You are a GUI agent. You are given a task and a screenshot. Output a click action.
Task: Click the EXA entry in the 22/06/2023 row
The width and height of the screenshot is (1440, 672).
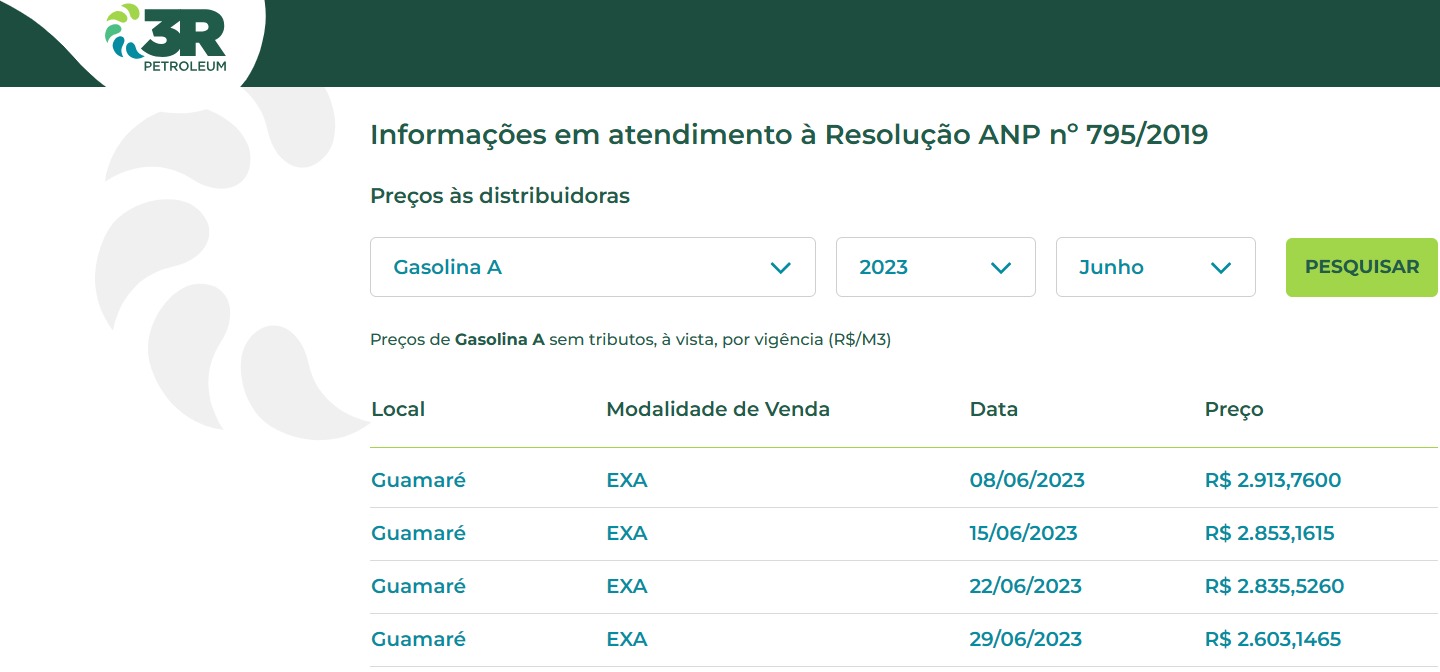tap(627, 586)
